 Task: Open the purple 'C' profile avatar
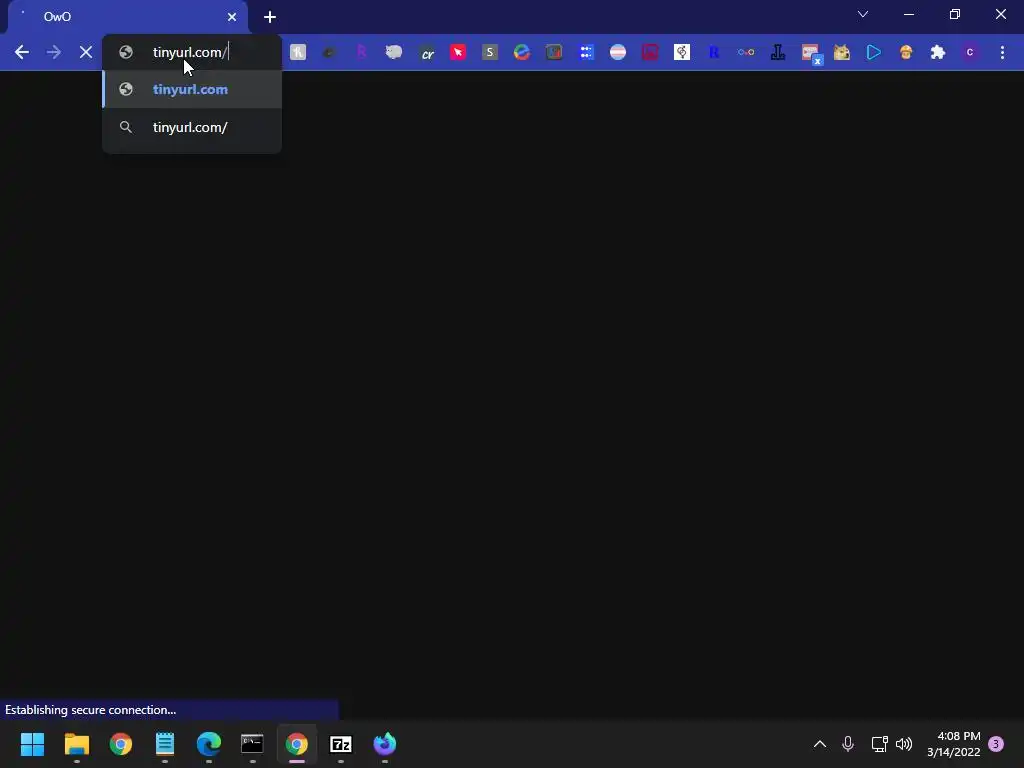coord(970,52)
